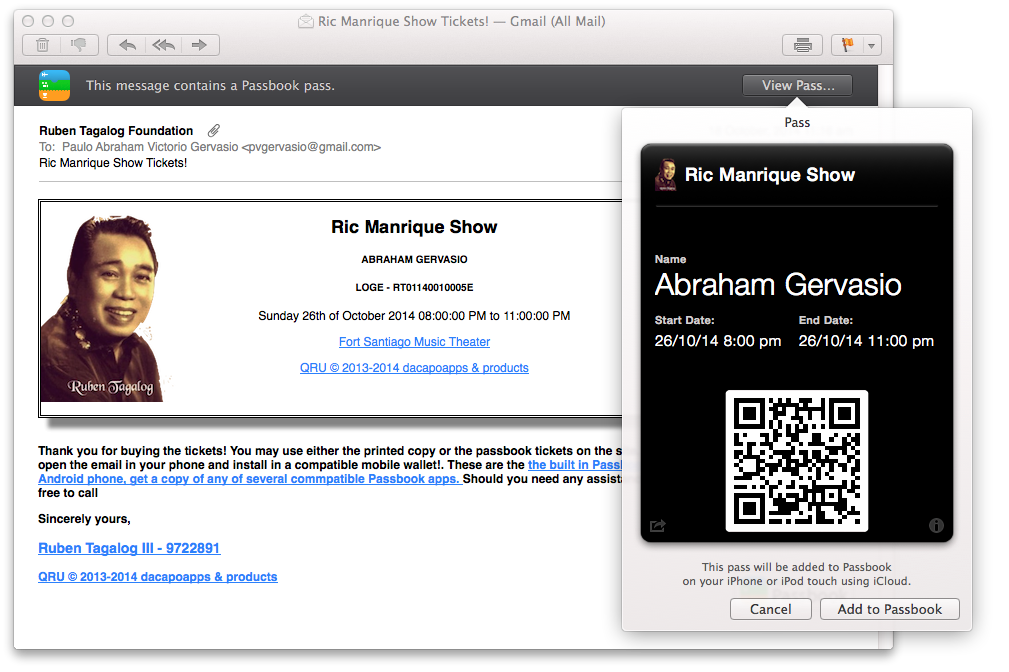Click the Abraham Gervasio name on pass

(778, 285)
